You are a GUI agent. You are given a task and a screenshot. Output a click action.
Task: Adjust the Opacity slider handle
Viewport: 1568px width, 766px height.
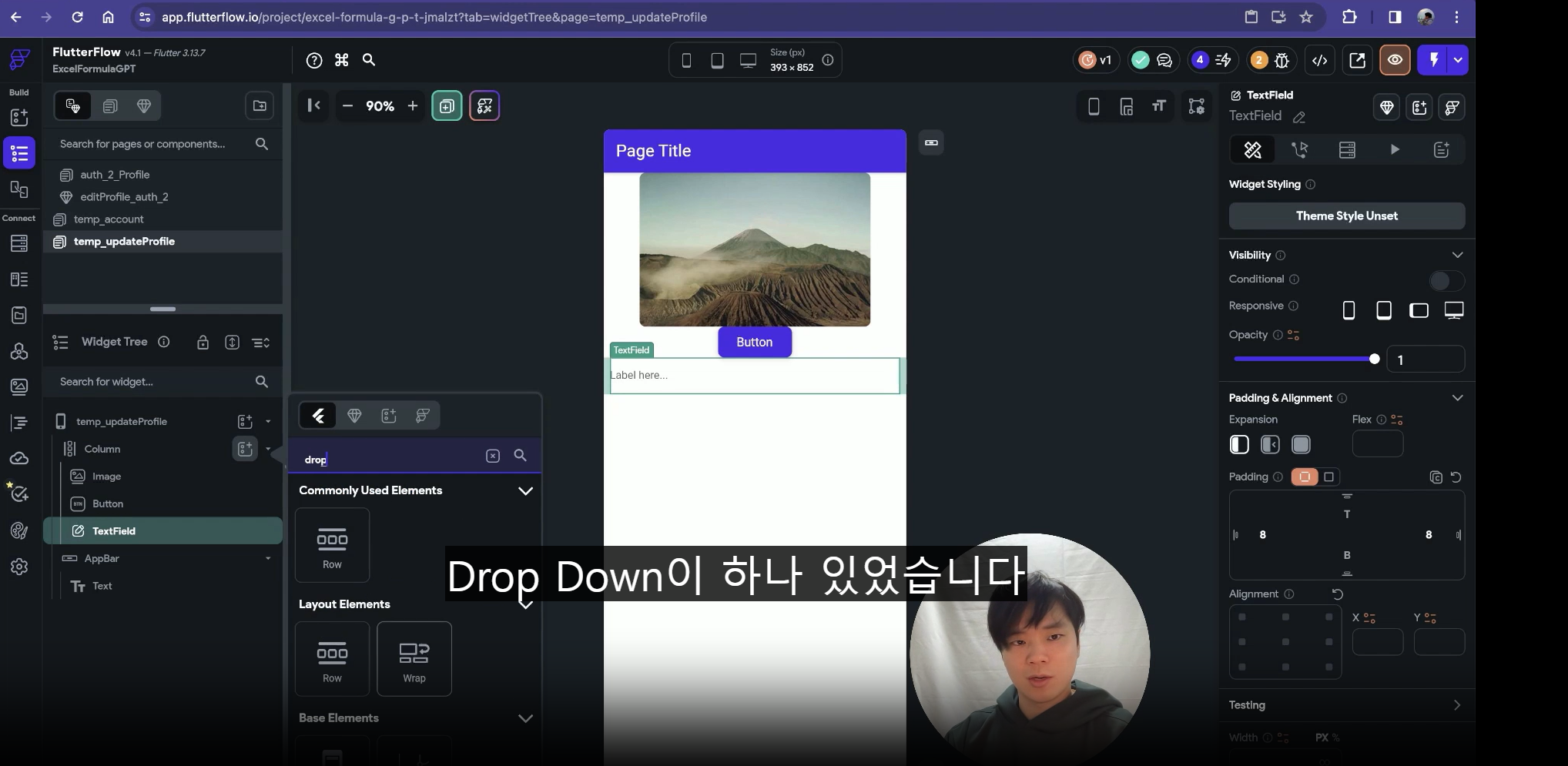tap(1375, 359)
